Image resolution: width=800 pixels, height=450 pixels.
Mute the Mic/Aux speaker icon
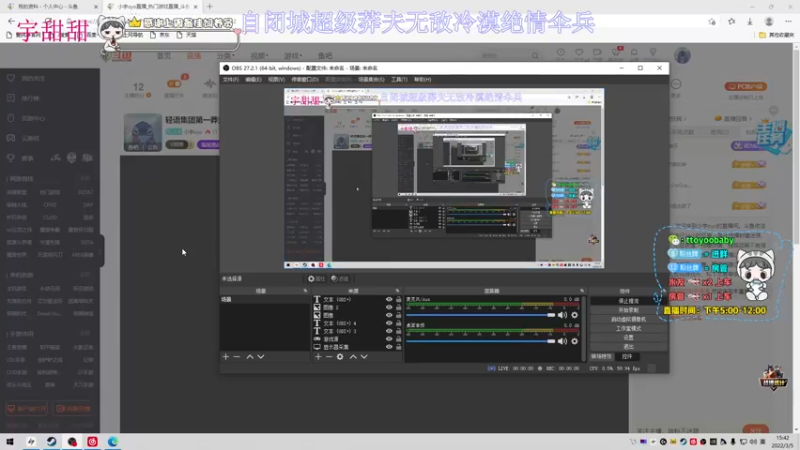click(x=562, y=315)
